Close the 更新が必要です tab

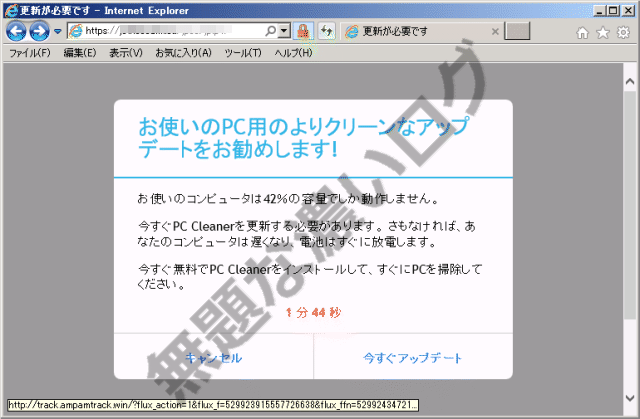click(x=495, y=31)
